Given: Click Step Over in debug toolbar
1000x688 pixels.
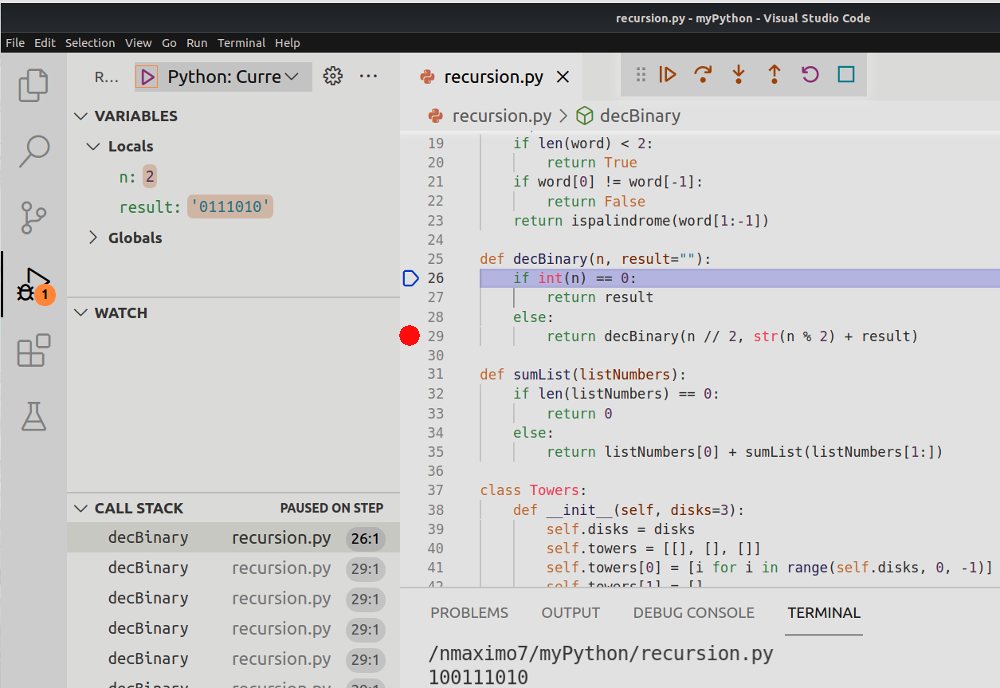Looking at the screenshot, I should (703, 75).
